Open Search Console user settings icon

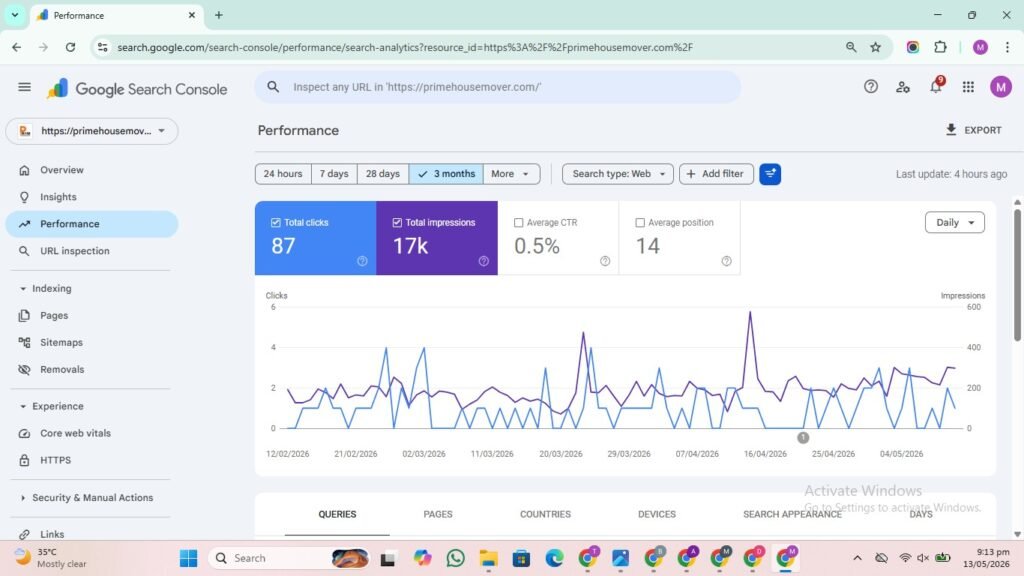click(x=903, y=87)
